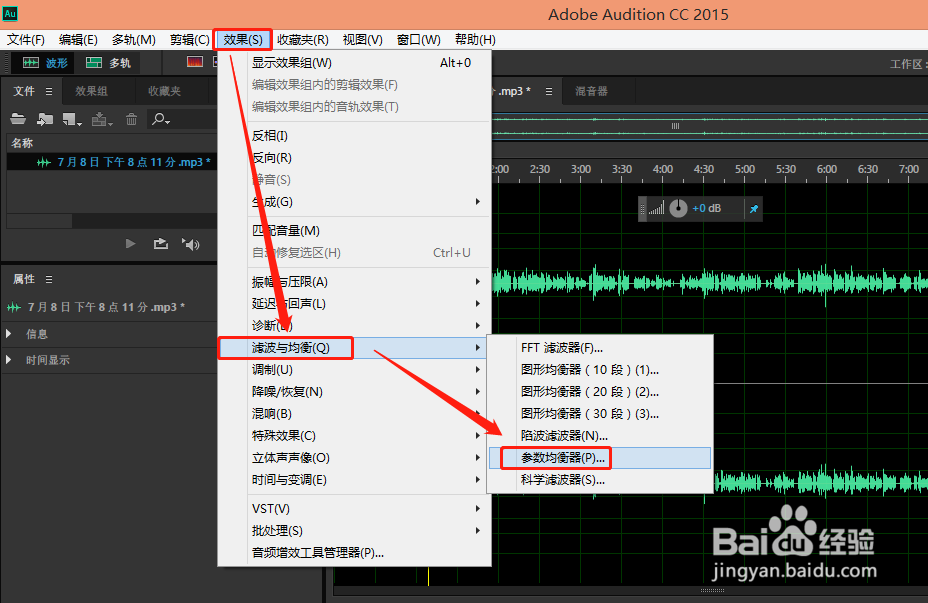
Task: Open the 时间与变调(E) submenu
Action: 354,479
